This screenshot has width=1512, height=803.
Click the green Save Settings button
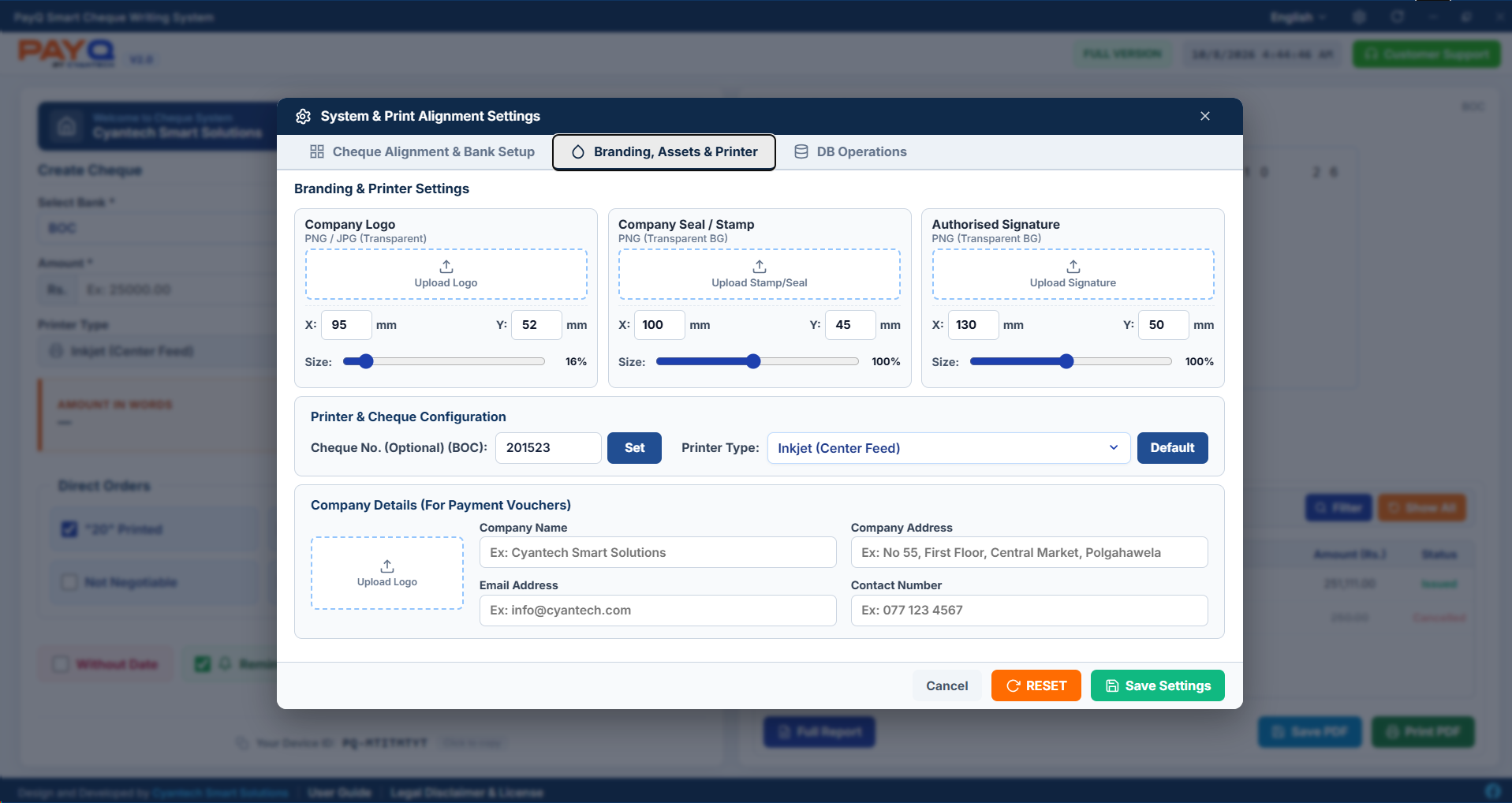tap(1158, 685)
